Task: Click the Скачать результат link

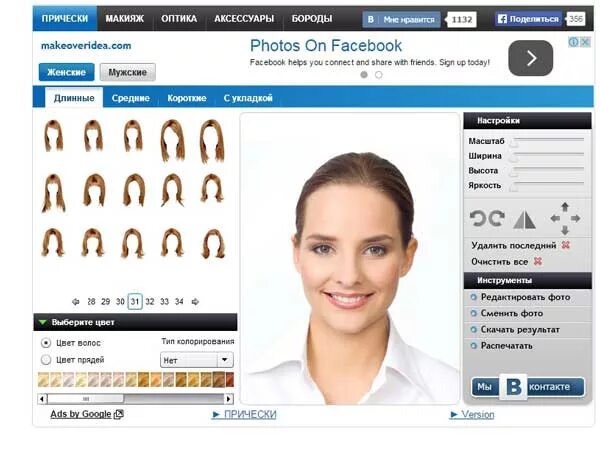Action: click(x=520, y=329)
